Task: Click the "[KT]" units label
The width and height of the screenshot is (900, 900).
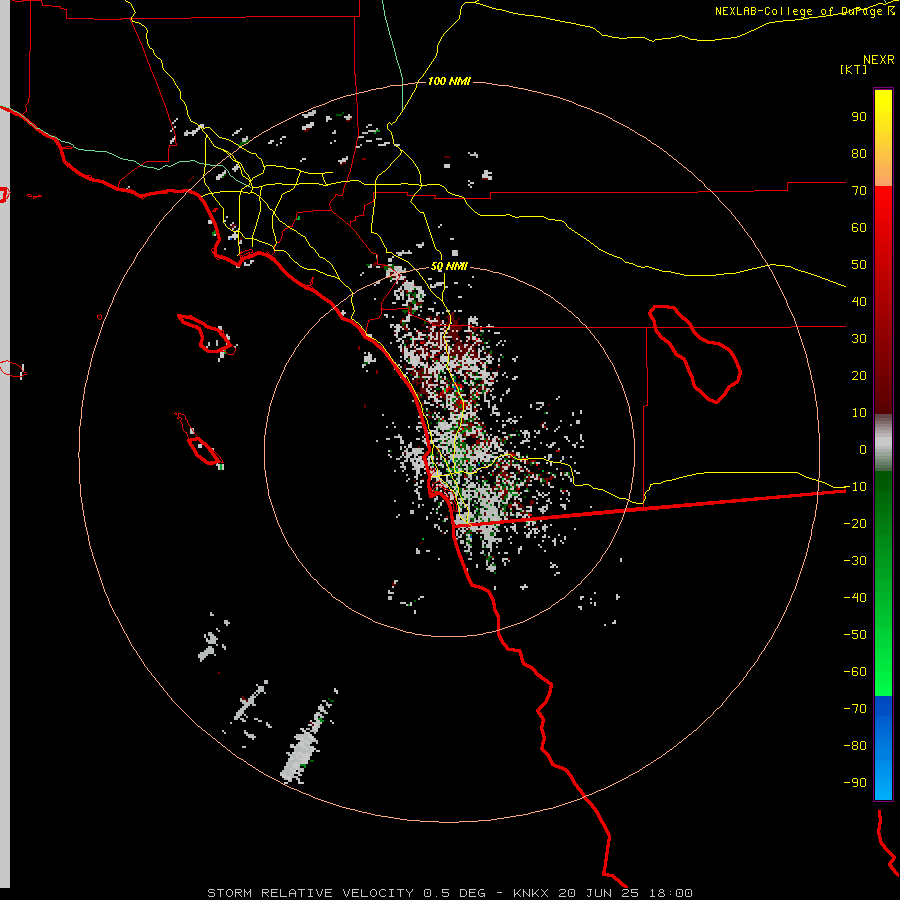Action: click(853, 69)
